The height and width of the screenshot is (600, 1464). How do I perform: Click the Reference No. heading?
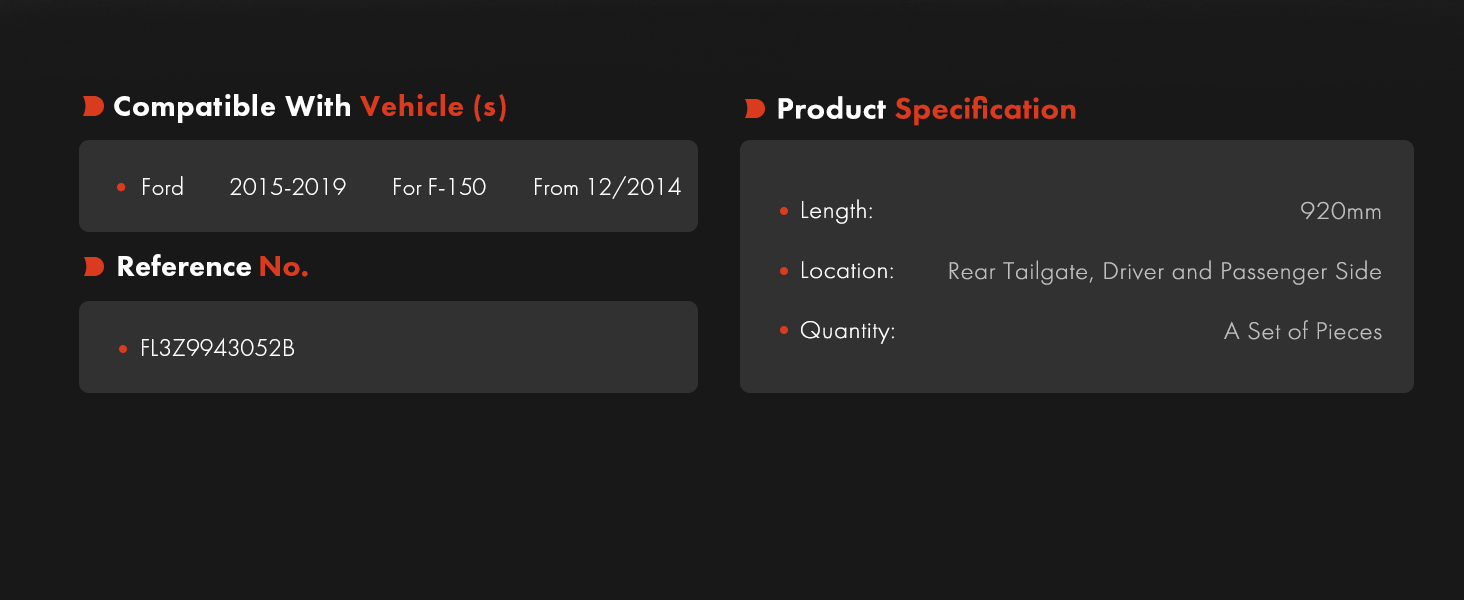click(x=212, y=267)
